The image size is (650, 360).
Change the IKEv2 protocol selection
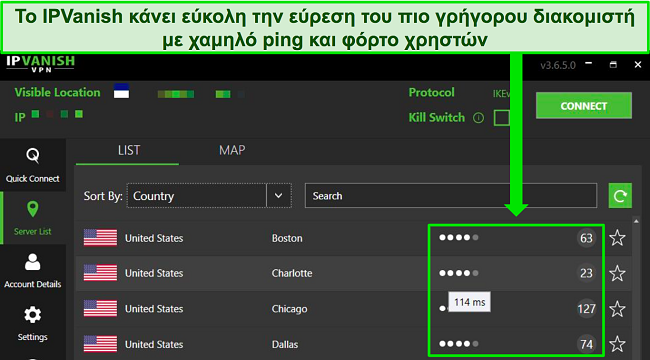502,94
